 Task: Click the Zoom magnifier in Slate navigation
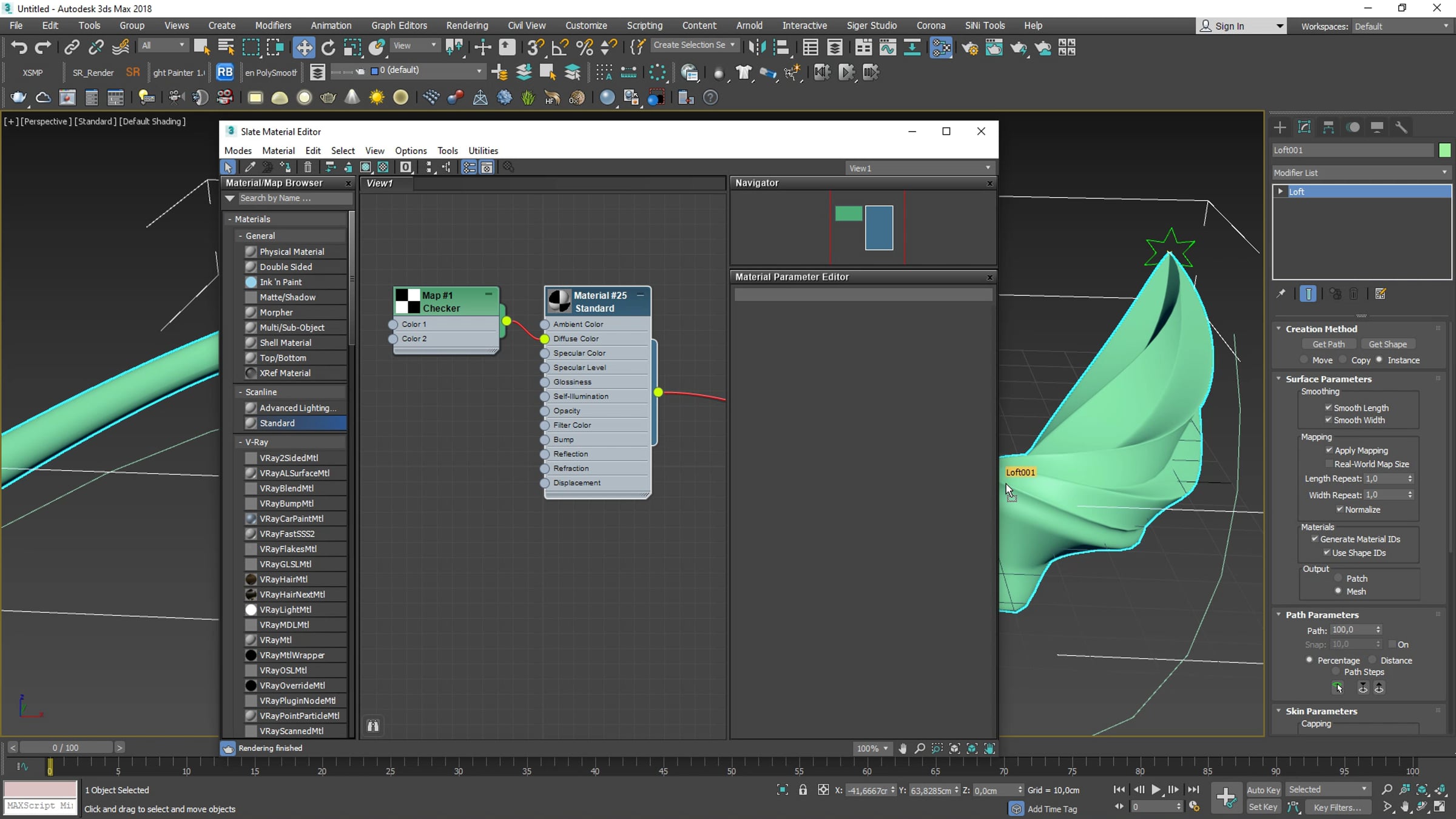920,749
